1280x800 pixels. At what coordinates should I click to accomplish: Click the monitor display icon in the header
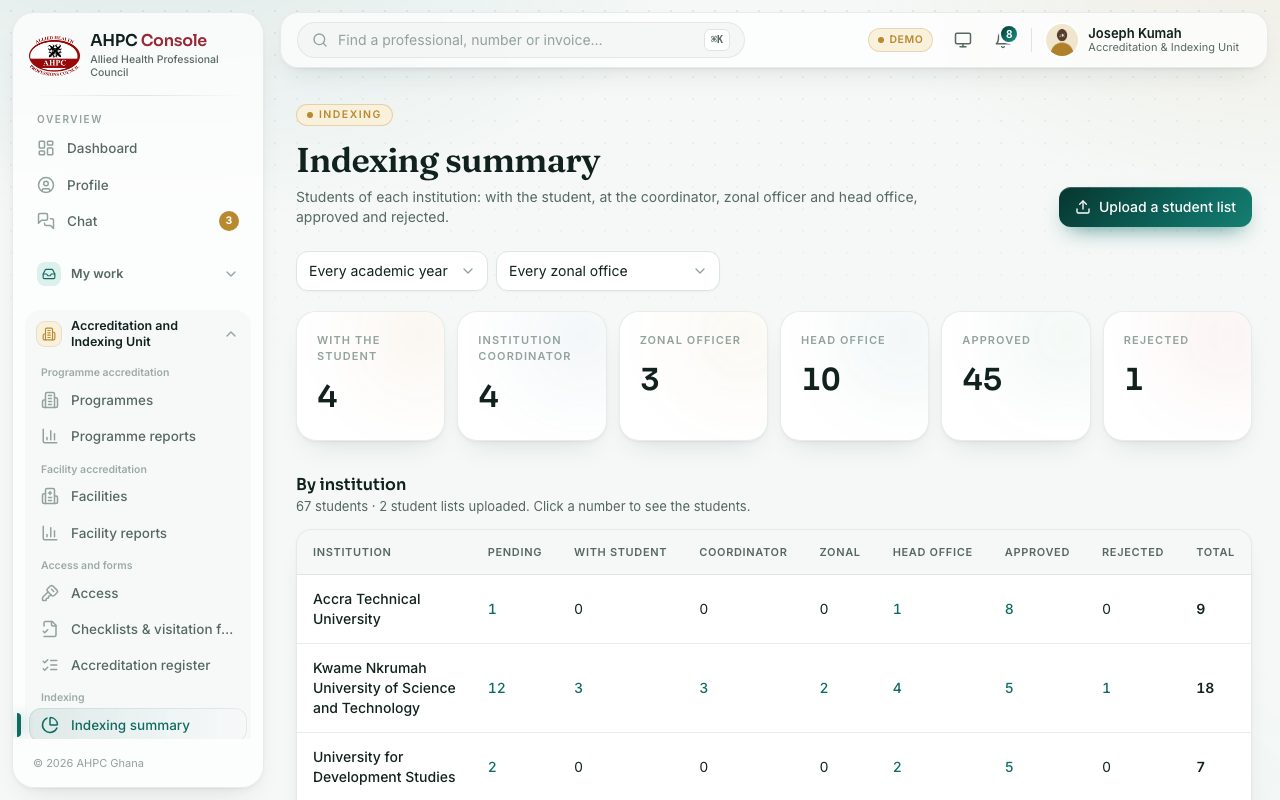click(963, 40)
